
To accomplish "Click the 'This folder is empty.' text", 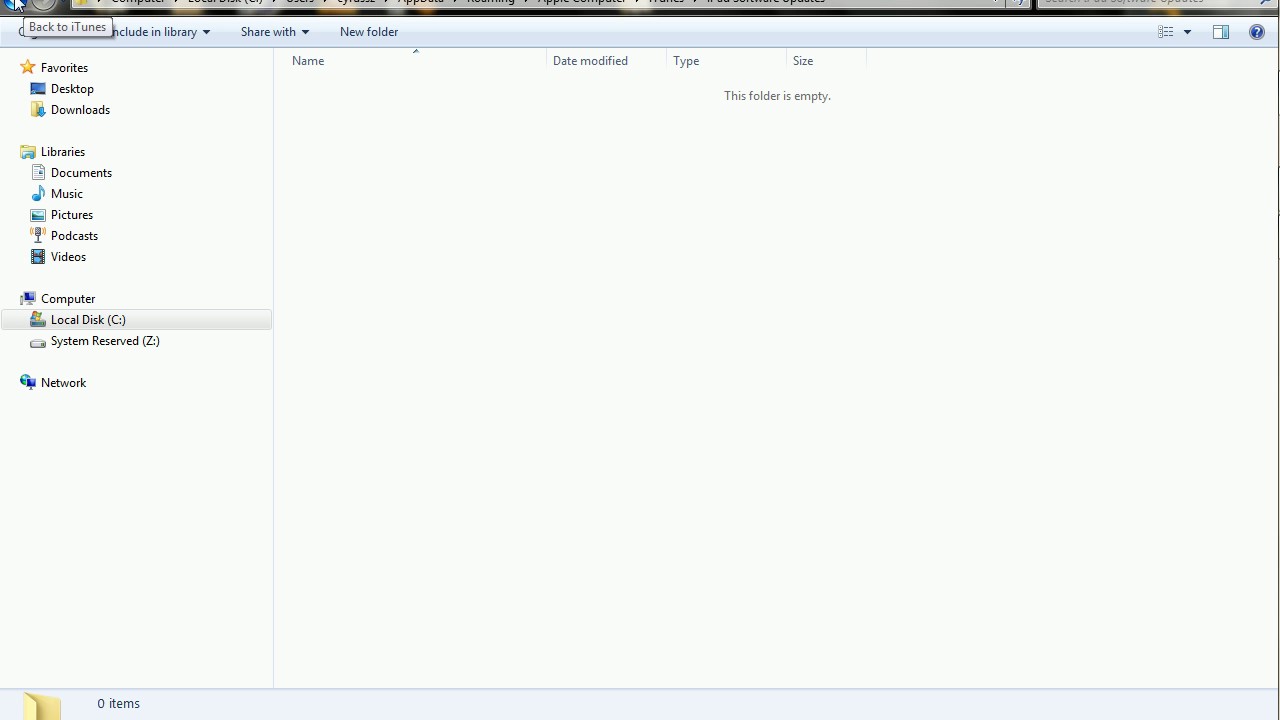I will click(777, 96).
